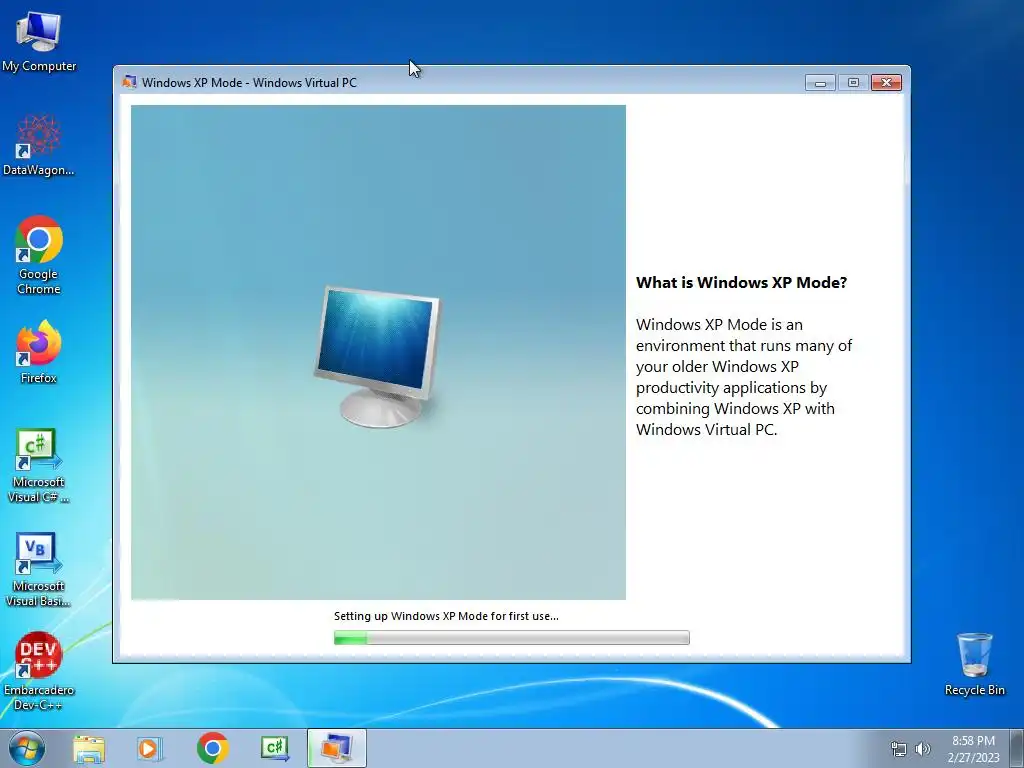Launch Firefox desktop shortcut
Viewport: 1024px width, 768px height.
click(39, 353)
